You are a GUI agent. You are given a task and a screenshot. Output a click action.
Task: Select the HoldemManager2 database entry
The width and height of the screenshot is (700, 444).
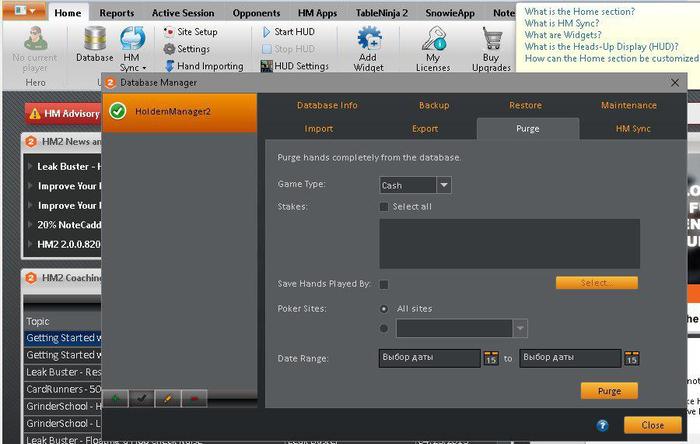(x=179, y=112)
